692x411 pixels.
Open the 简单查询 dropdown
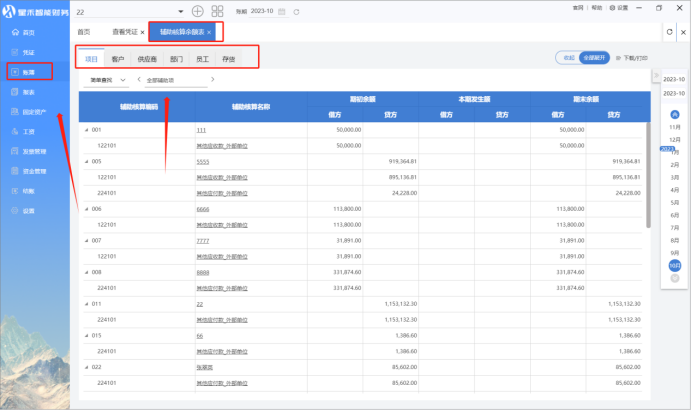pyautogui.click(x=108, y=79)
